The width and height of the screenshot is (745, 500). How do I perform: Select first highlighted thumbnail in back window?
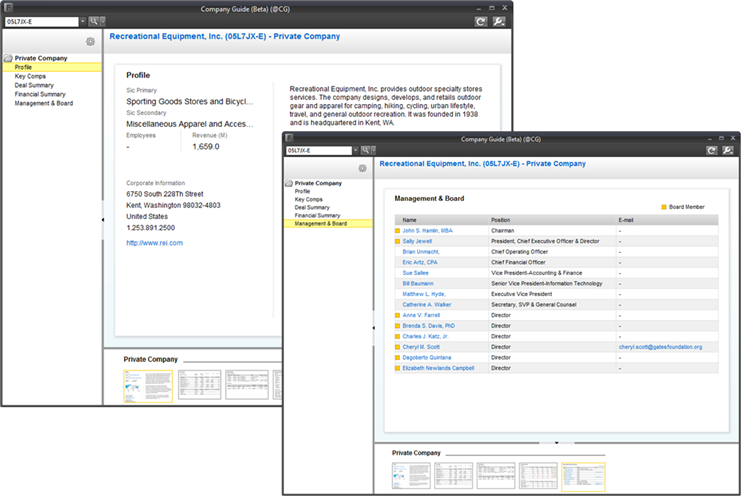148,386
